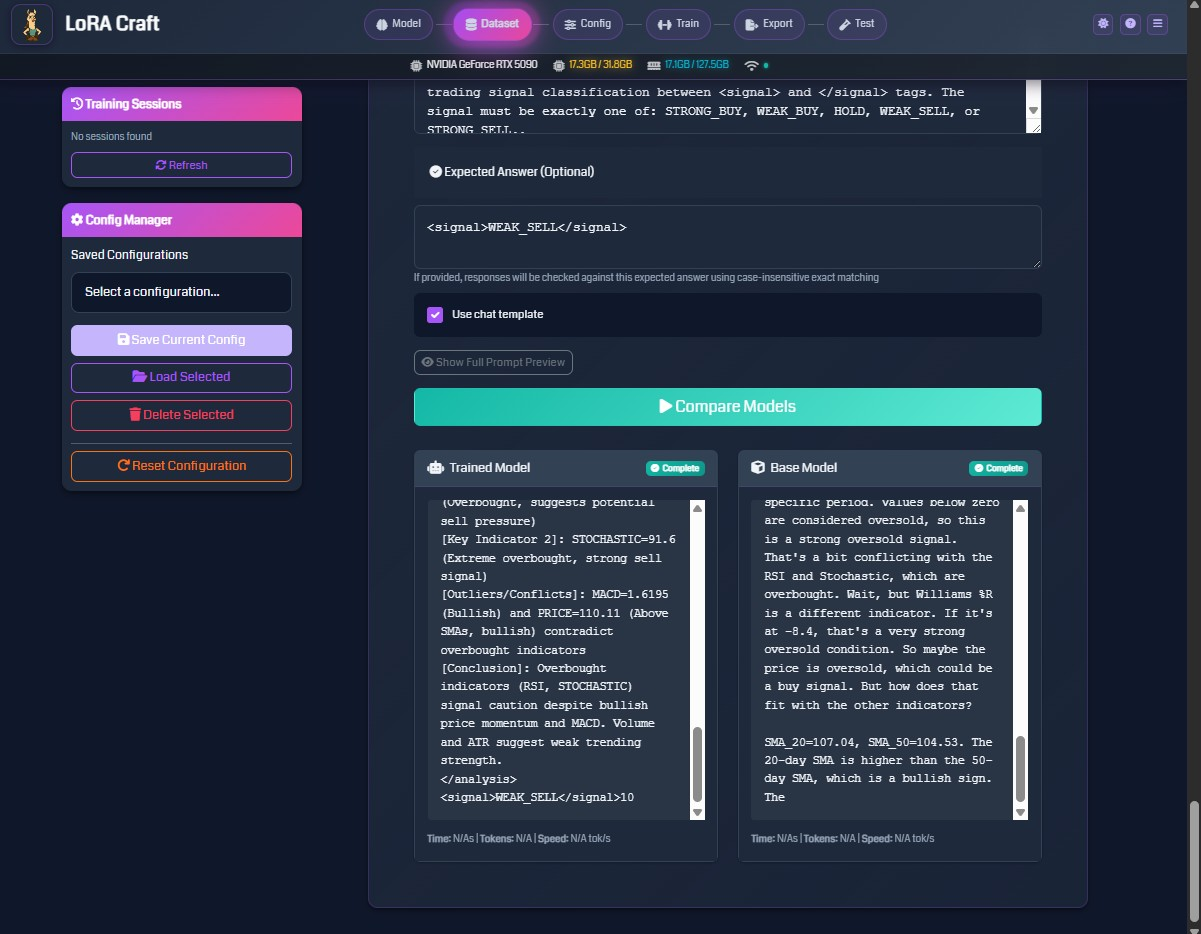1201x934 pixels.
Task: Uncheck the Use chat template checkbox
Action: pyautogui.click(x=435, y=314)
